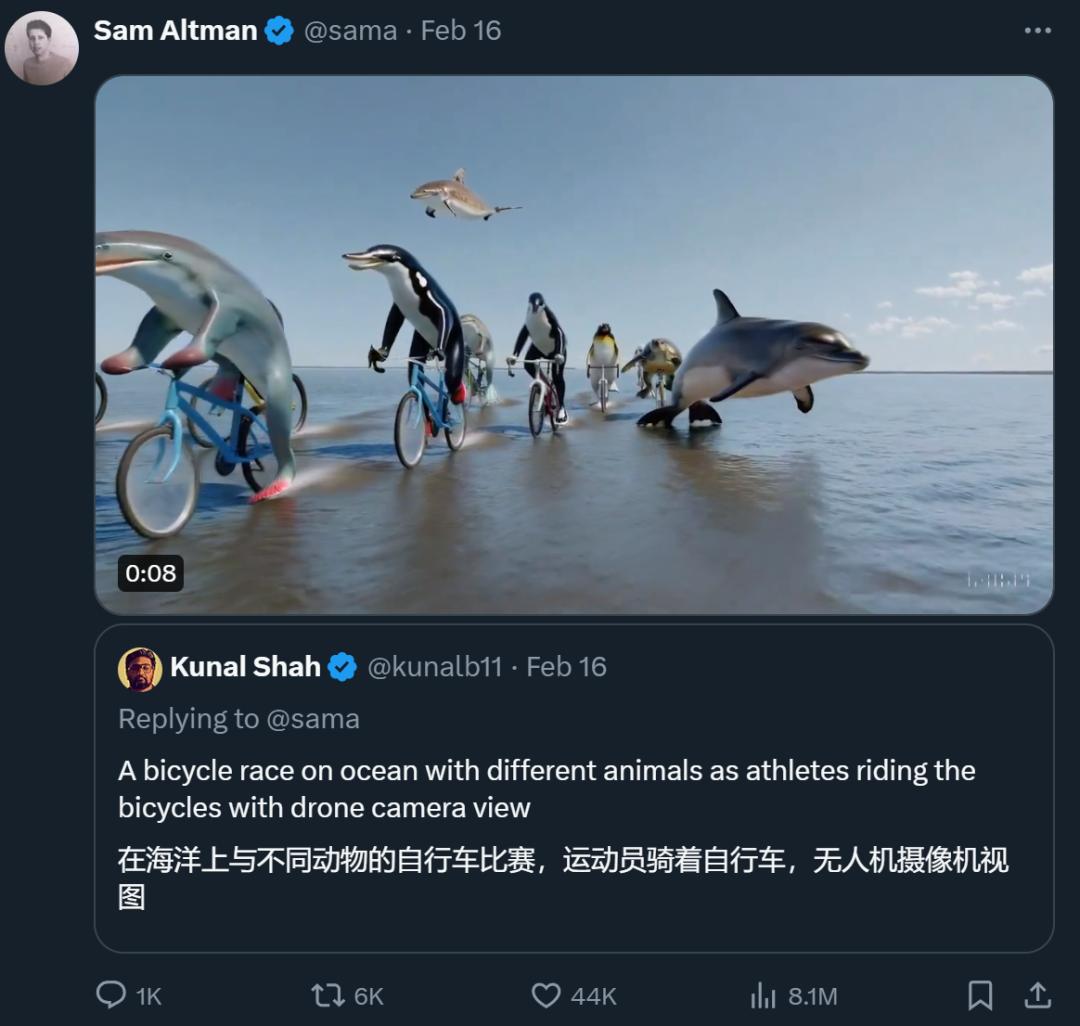The height and width of the screenshot is (1026, 1080).
Task: Open the reply comments icon
Action: tap(111, 995)
